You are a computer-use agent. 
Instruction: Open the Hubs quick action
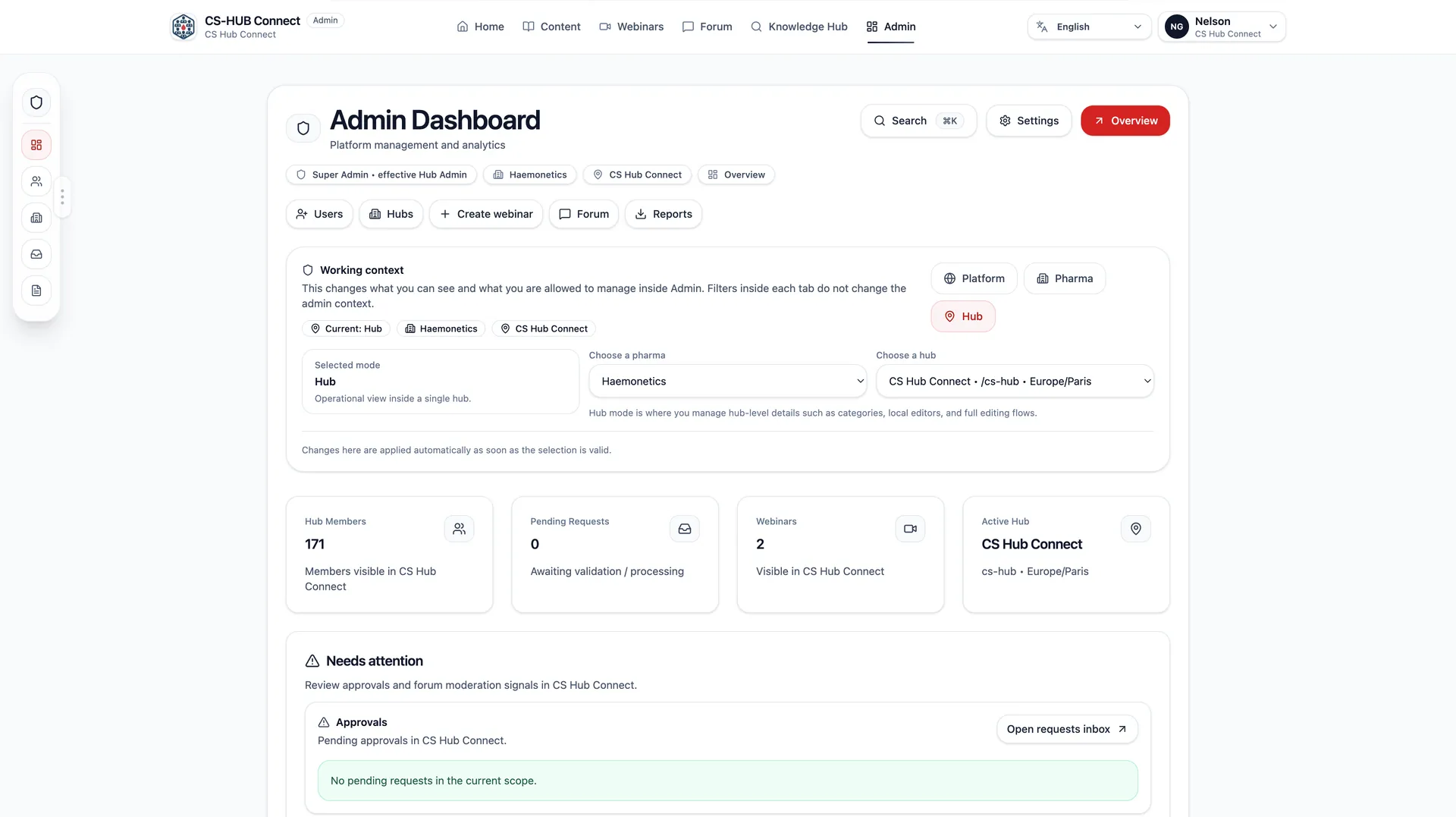pyautogui.click(x=391, y=214)
